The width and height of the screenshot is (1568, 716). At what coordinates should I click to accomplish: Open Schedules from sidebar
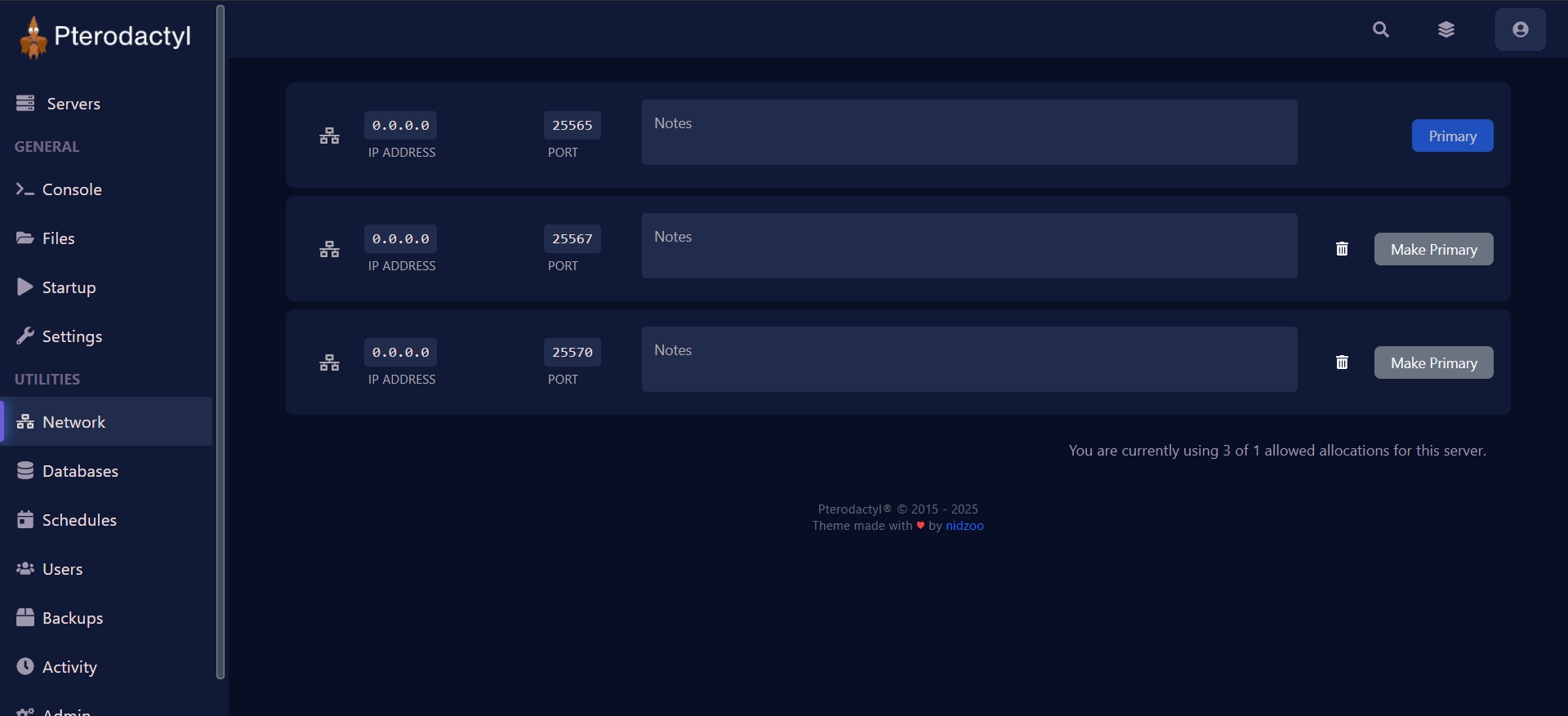(79, 520)
